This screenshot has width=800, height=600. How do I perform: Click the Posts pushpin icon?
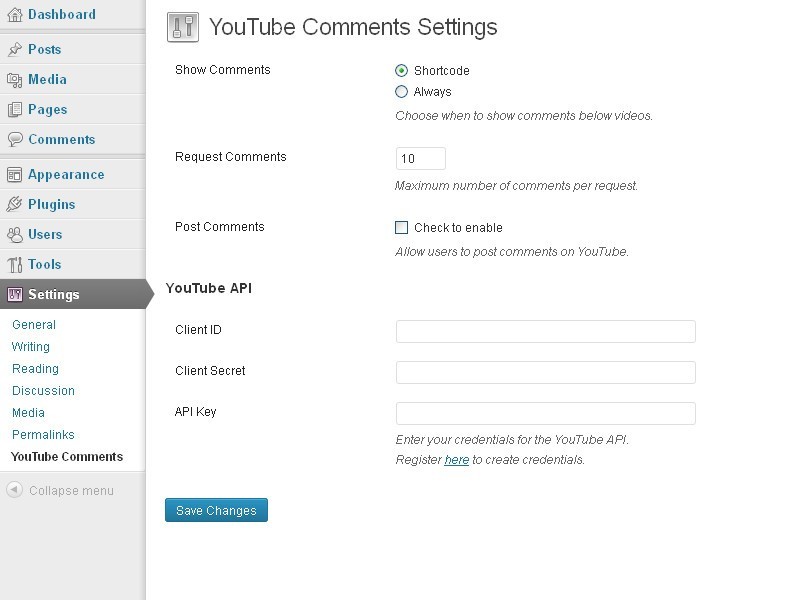pos(15,49)
